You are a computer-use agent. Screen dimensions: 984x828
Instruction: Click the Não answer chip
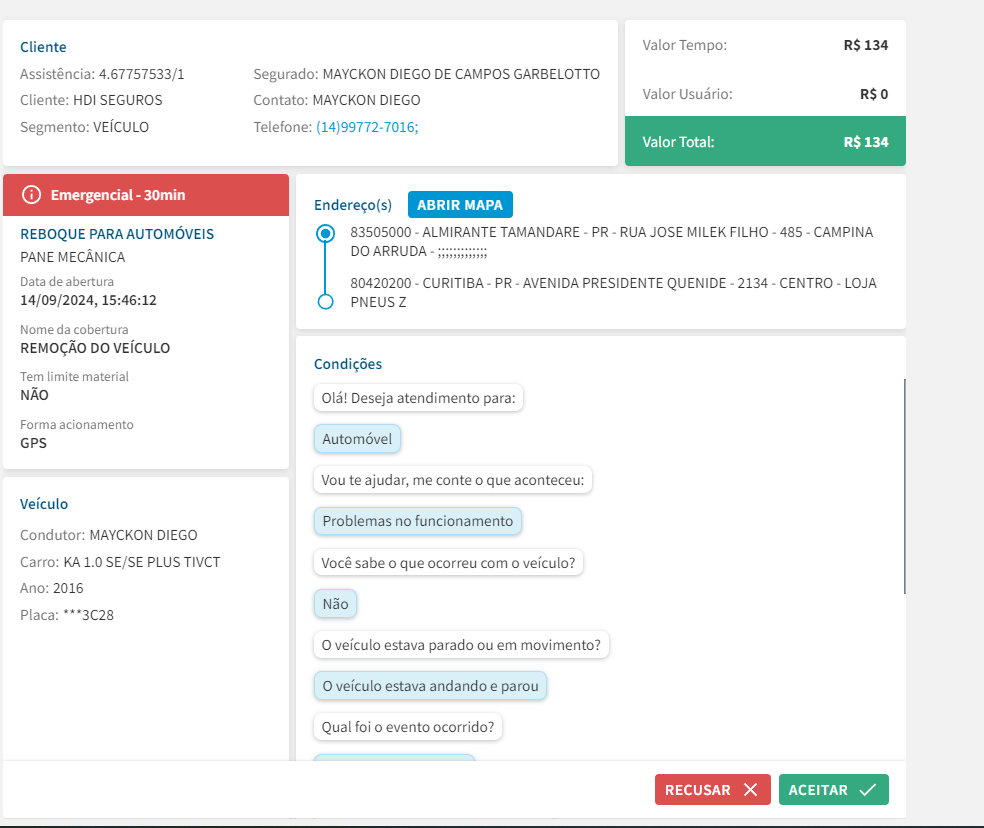[x=335, y=603]
